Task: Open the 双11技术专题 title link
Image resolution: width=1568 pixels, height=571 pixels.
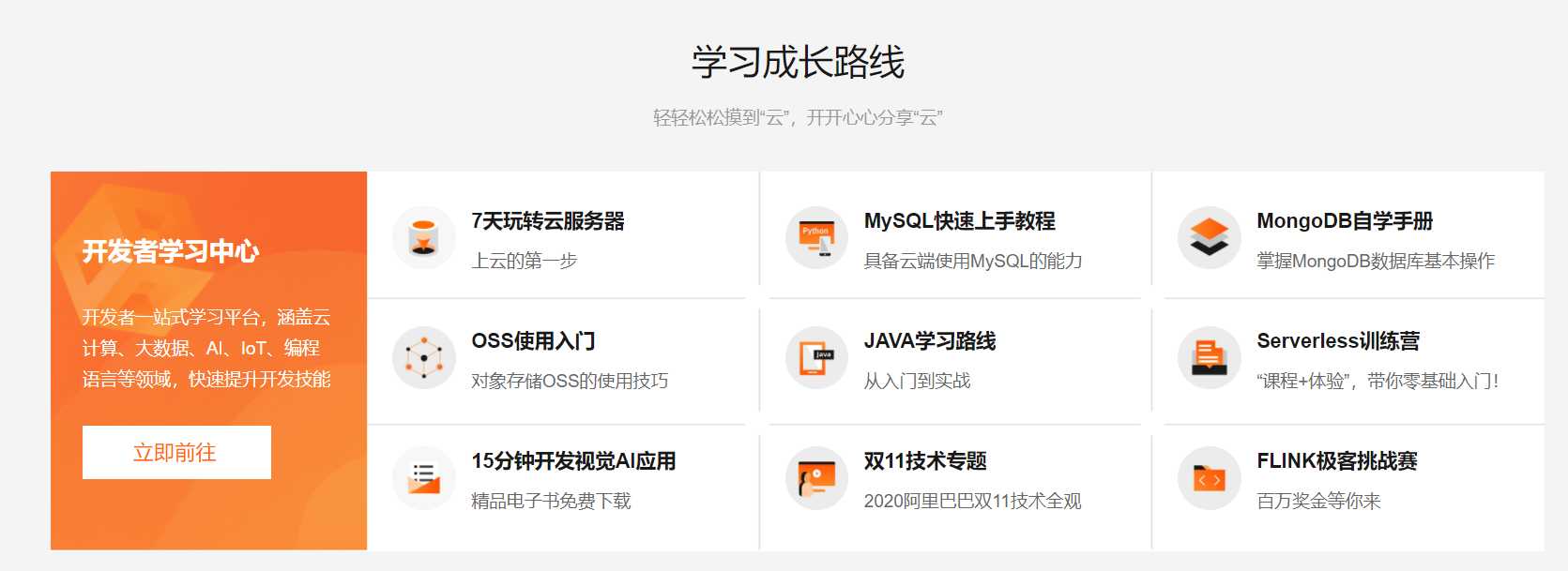Action: pos(925,461)
